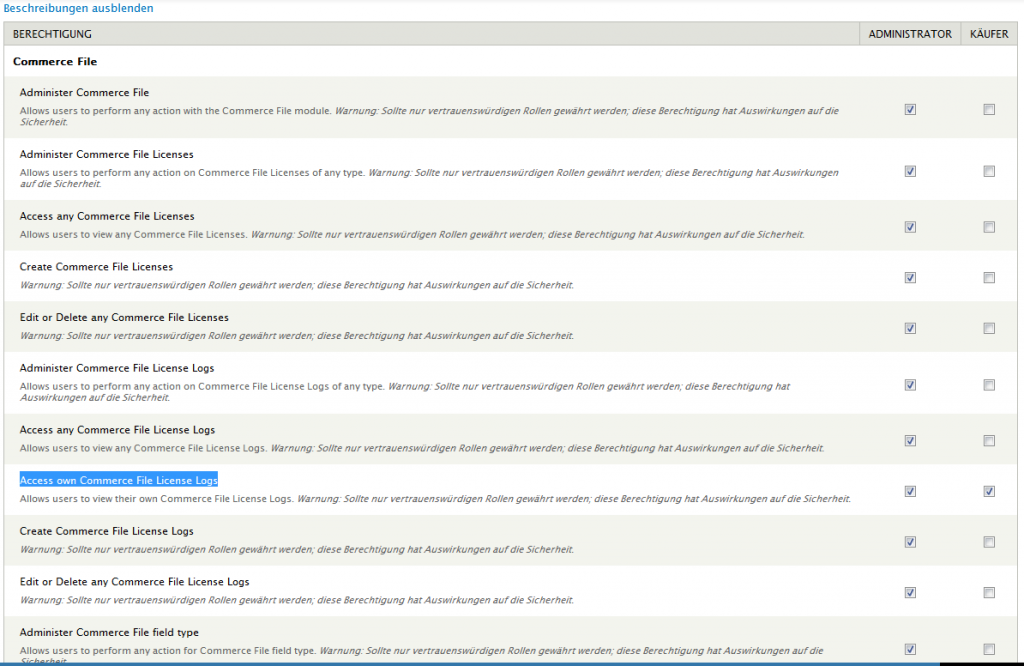Uncheck Käufer for Access own License Logs
Viewport: 1024px width, 666px height.
point(989,491)
